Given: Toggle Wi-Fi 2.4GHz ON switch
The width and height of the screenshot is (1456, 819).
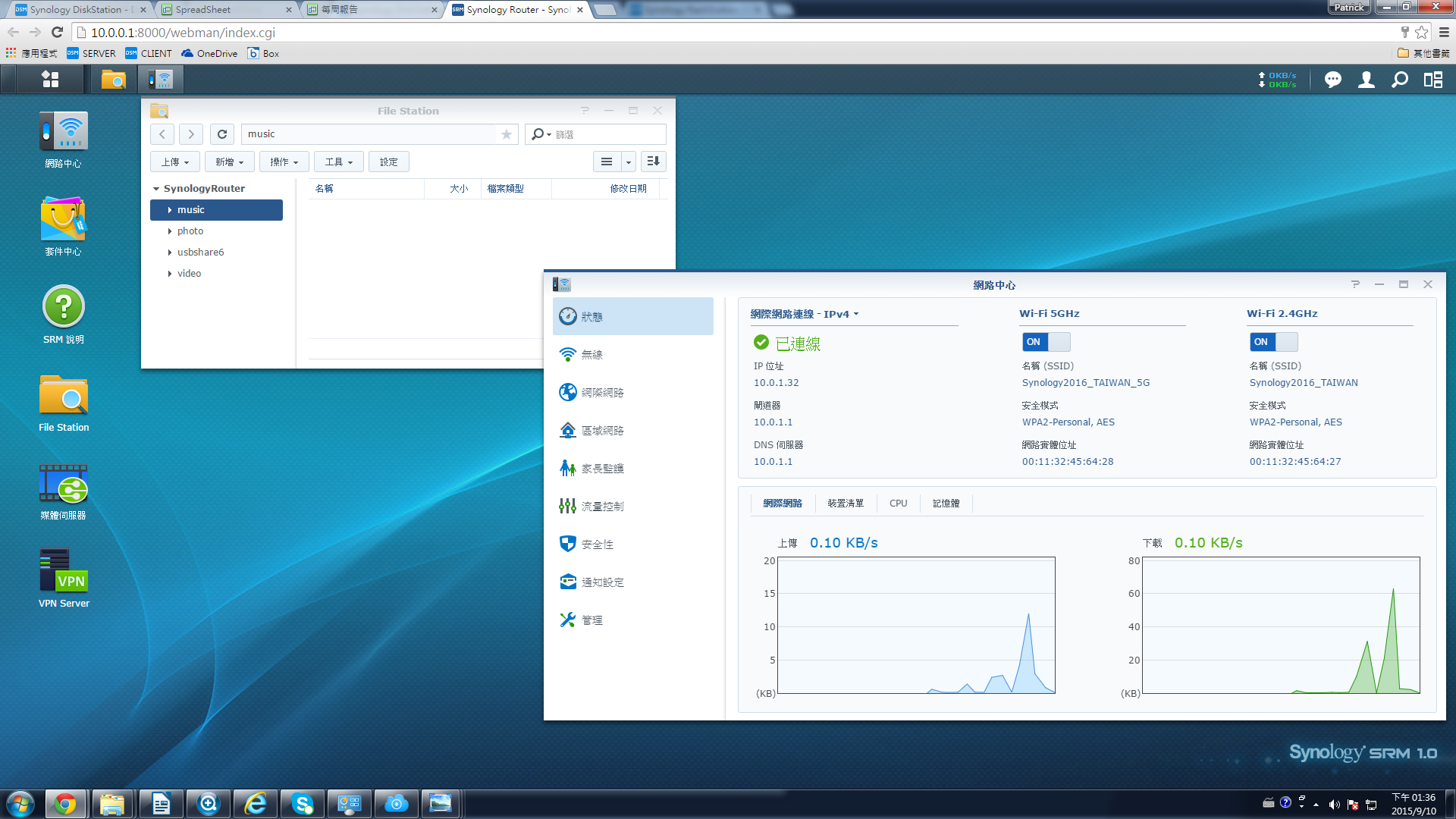Looking at the screenshot, I should pyautogui.click(x=1273, y=342).
